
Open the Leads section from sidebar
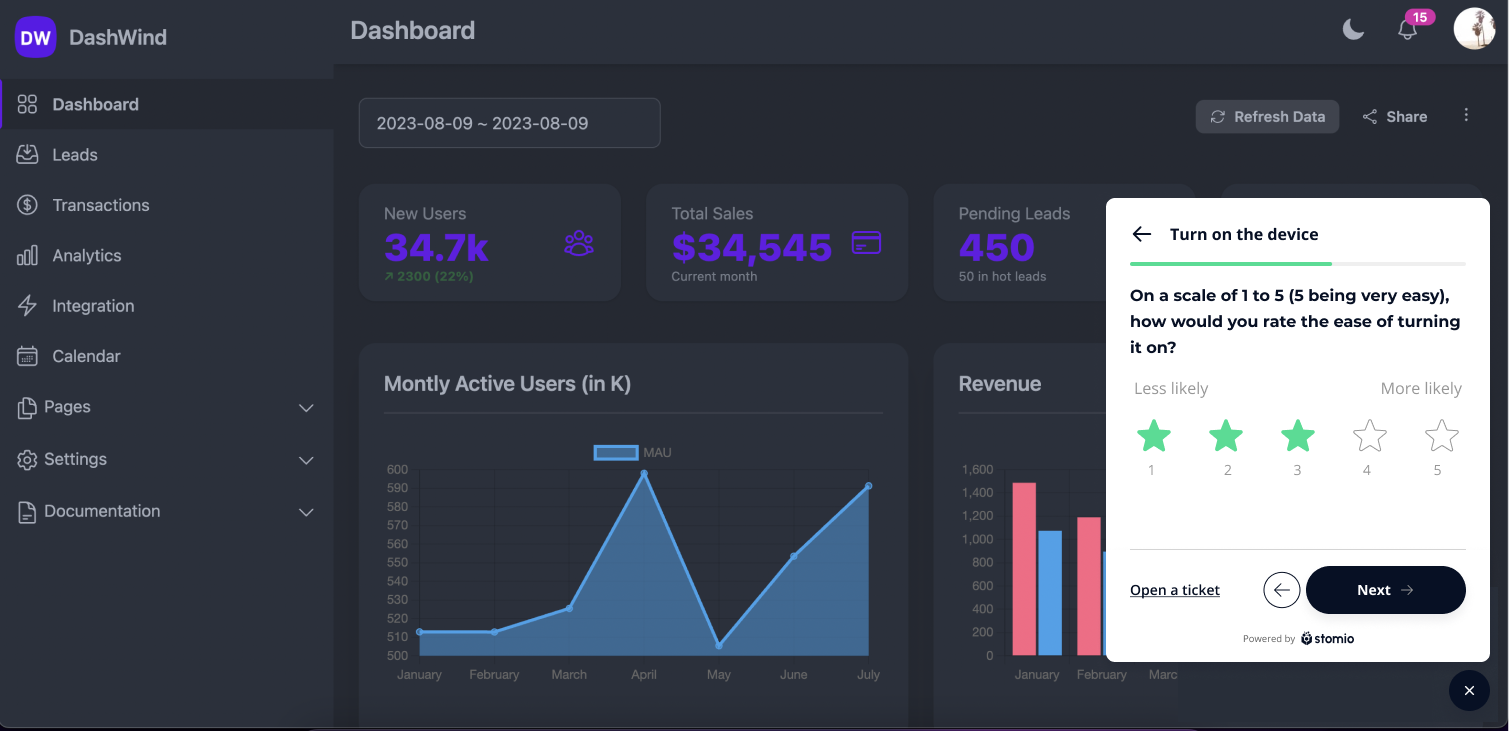74,154
